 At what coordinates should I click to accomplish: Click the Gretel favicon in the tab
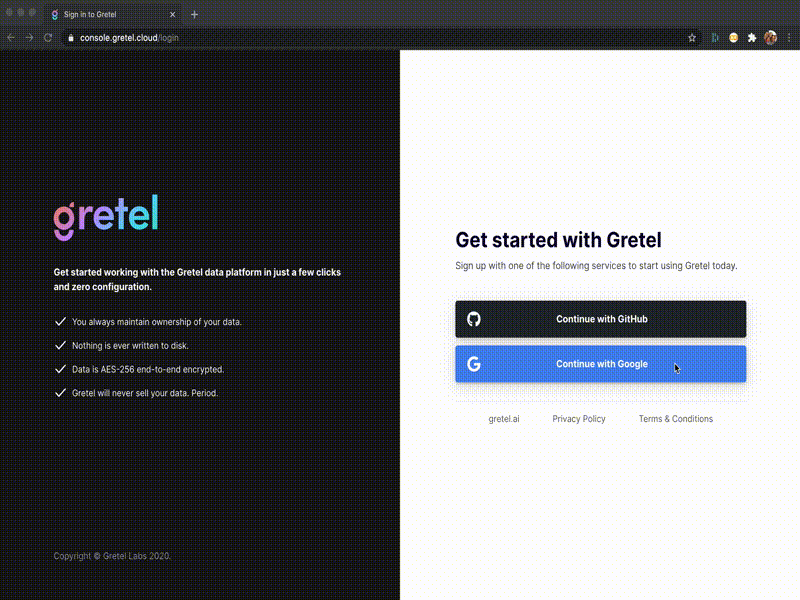(55, 15)
